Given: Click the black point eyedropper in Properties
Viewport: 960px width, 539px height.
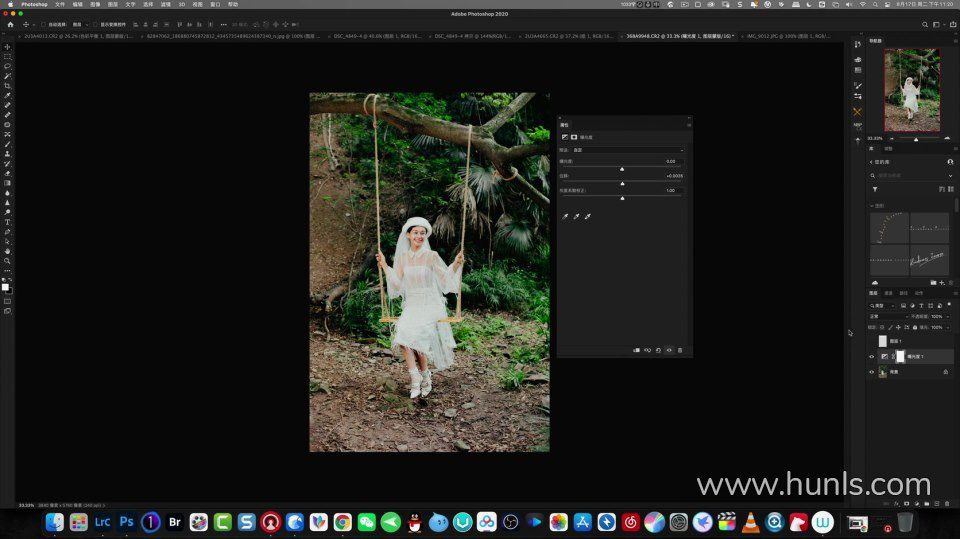Looking at the screenshot, I should pos(565,216).
